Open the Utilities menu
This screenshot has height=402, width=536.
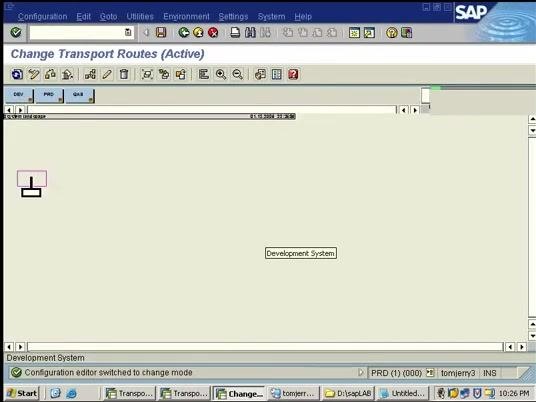140,16
